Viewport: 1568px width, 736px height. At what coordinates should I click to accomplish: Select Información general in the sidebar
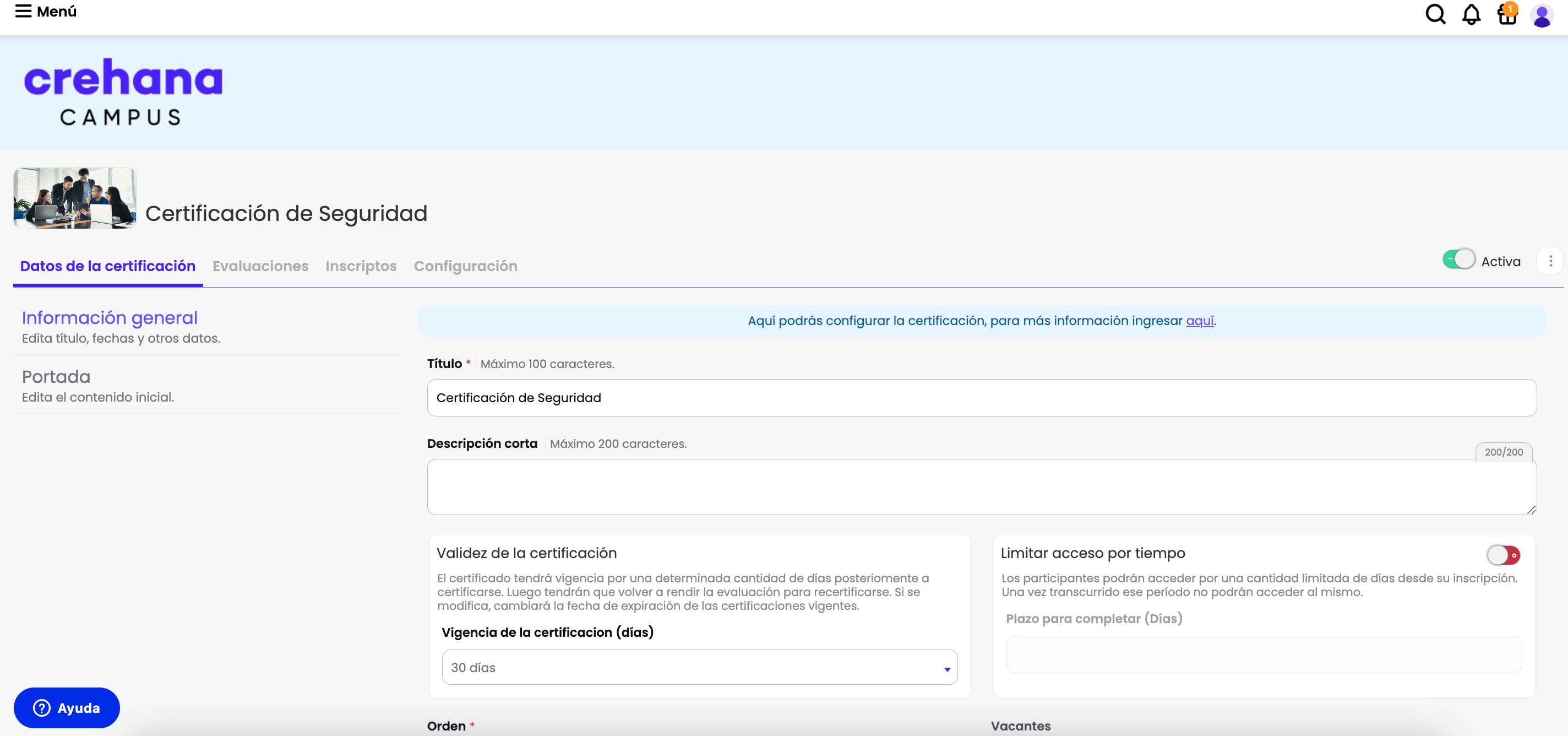pos(109,317)
